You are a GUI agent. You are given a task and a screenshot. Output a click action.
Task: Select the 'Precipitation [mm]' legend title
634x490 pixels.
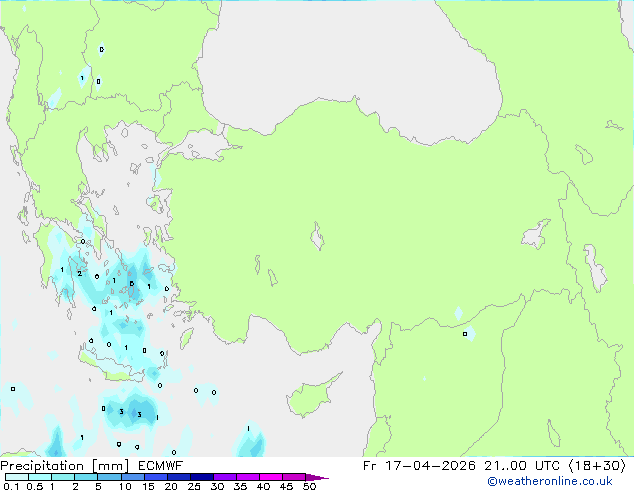(x=65, y=466)
